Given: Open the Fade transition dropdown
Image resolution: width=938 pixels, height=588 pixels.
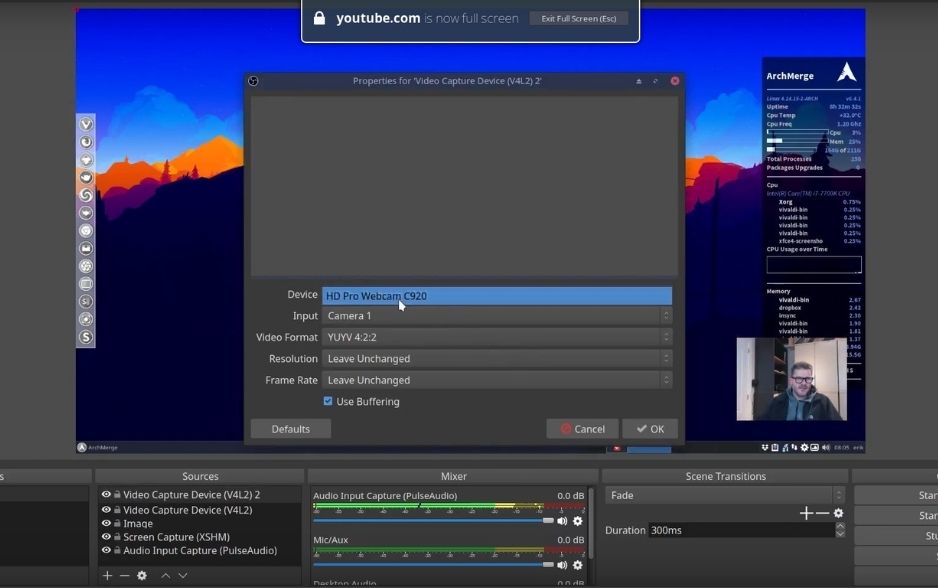Looking at the screenshot, I should (724, 495).
